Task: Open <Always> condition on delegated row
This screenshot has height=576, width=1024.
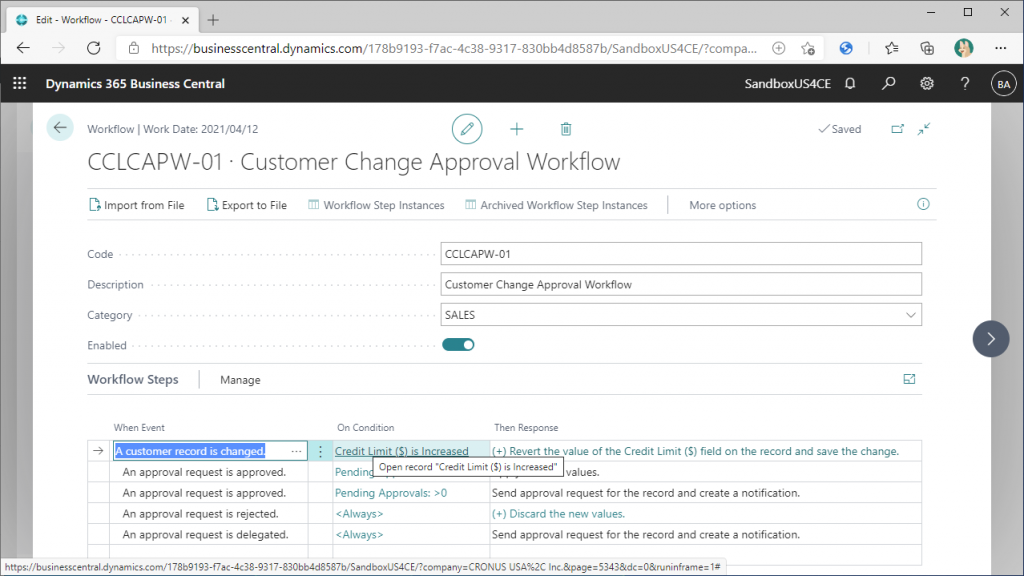Action: click(x=359, y=534)
